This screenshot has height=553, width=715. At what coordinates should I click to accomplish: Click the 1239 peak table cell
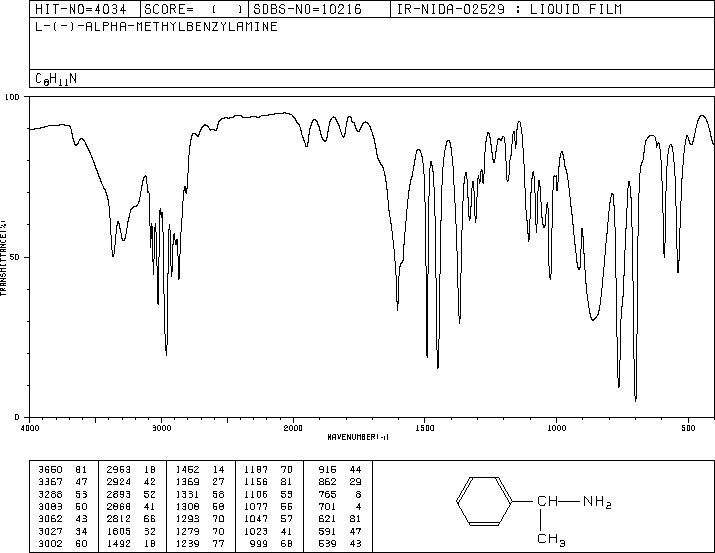point(187,544)
